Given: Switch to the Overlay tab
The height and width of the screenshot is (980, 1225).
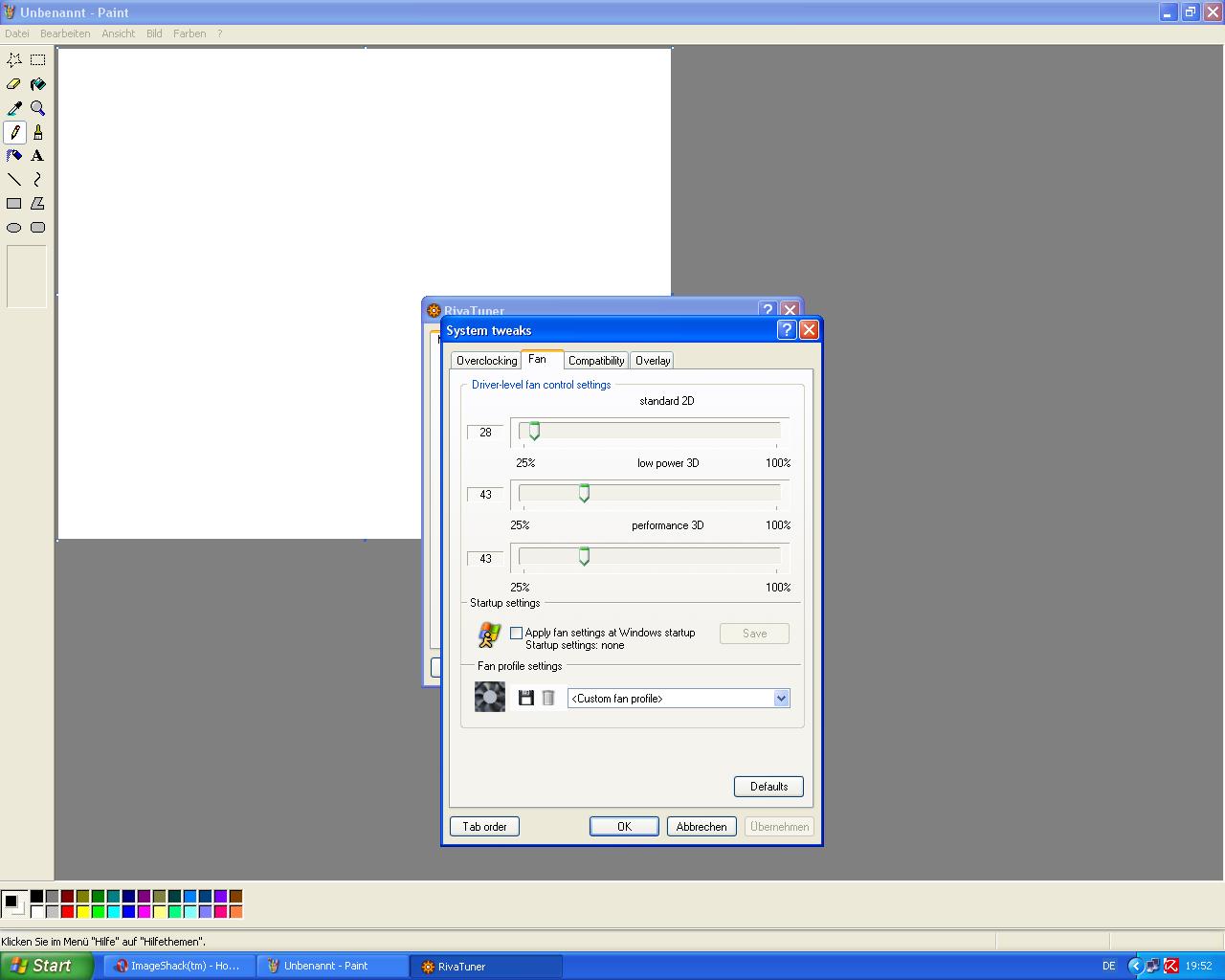Looking at the screenshot, I should pyautogui.click(x=653, y=361).
